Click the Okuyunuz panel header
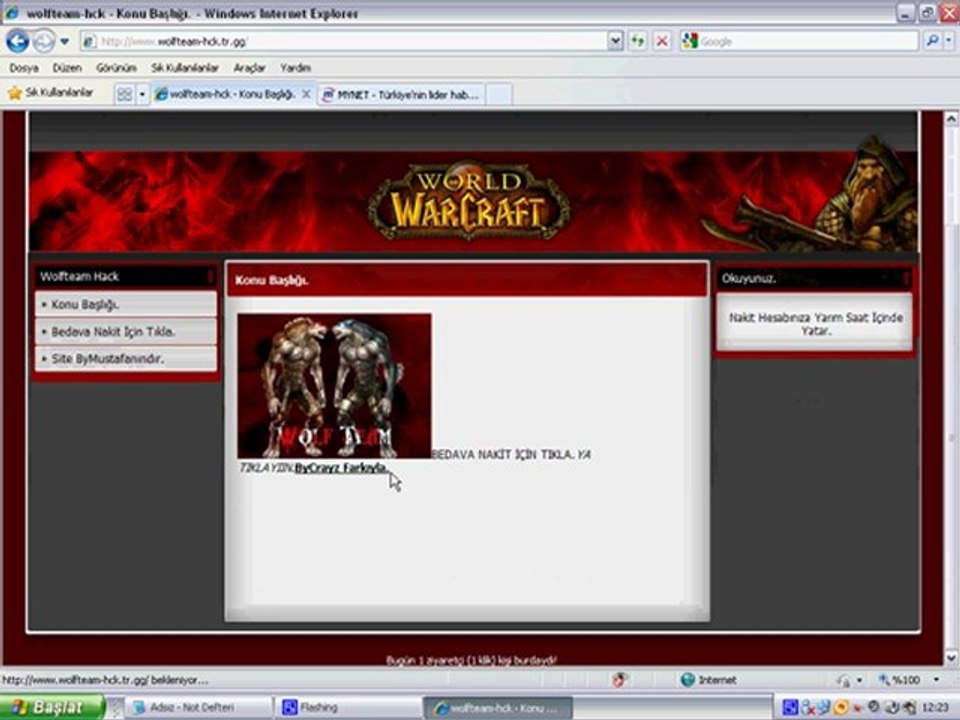The width and height of the screenshot is (960, 720). (815, 279)
